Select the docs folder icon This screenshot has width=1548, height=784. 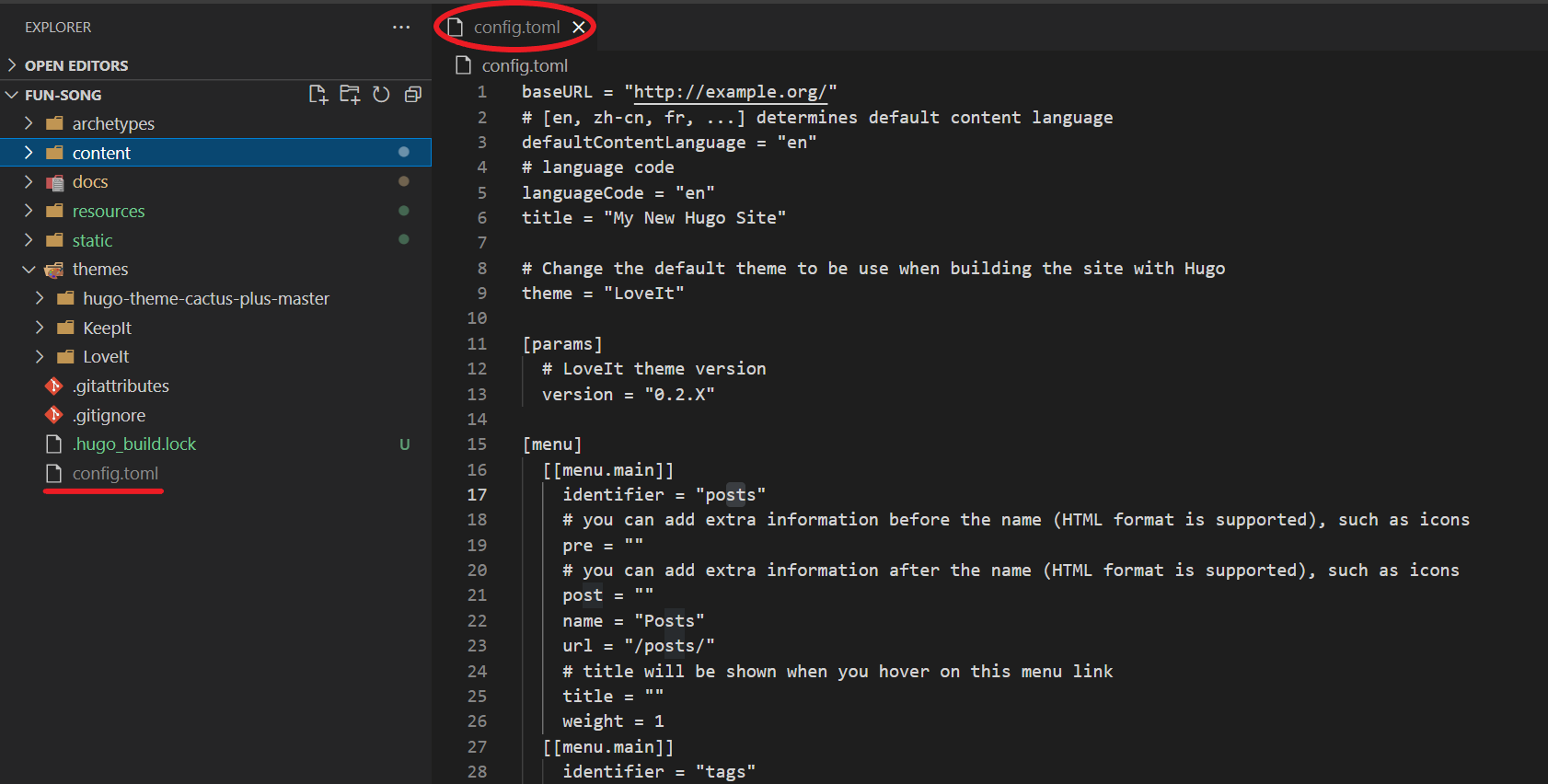pos(54,182)
